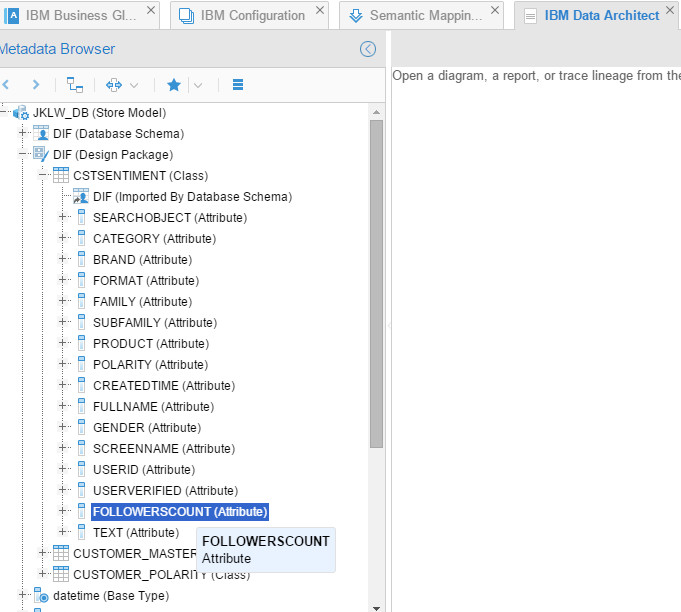Open the list menu icon
The image size is (681, 612).
click(x=238, y=85)
